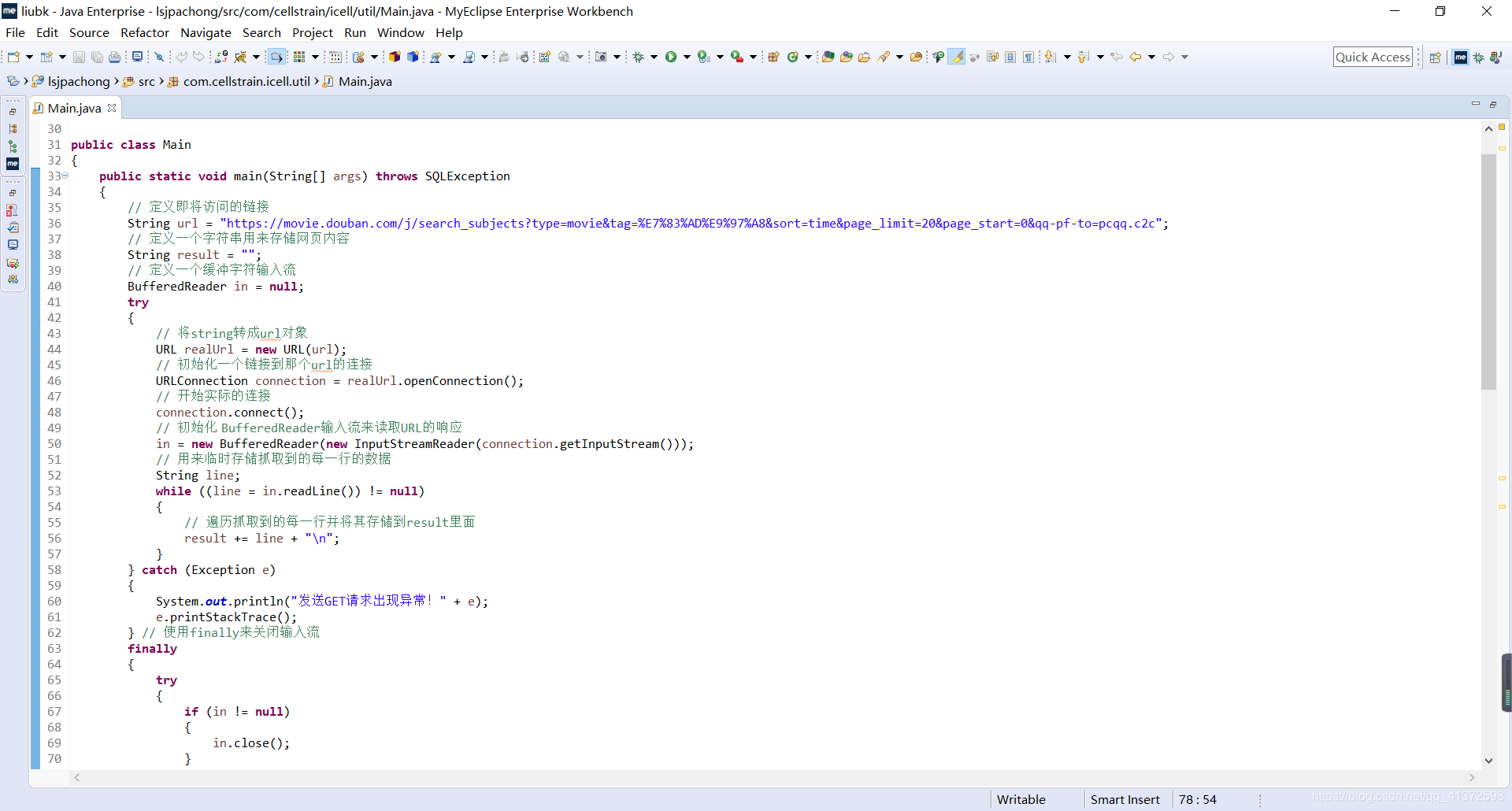The width and height of the screenshot is (1512, 811).
Task: Click the New Java Package icon
Action: click(773, 57)
